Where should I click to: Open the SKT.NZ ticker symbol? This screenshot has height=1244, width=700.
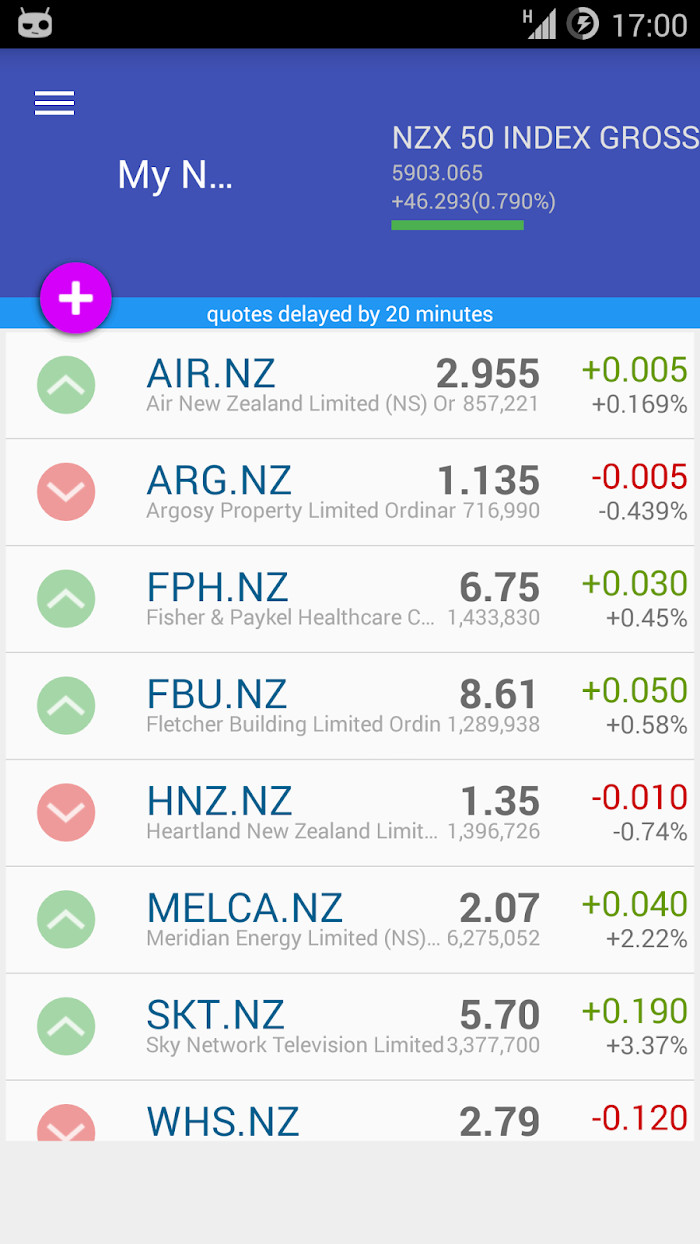(x=216, y=1015)
